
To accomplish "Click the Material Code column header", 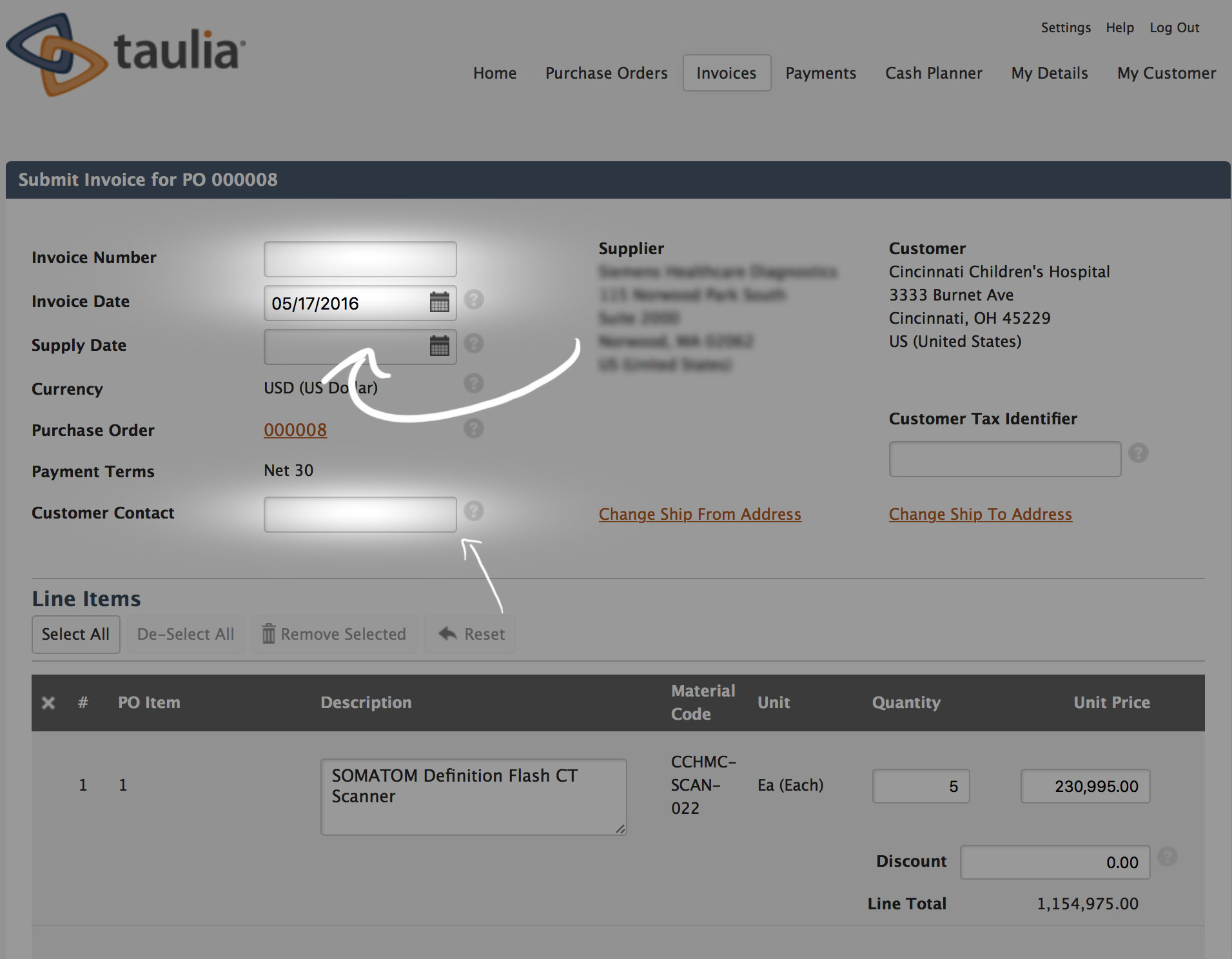I will [x=703, y=702].
